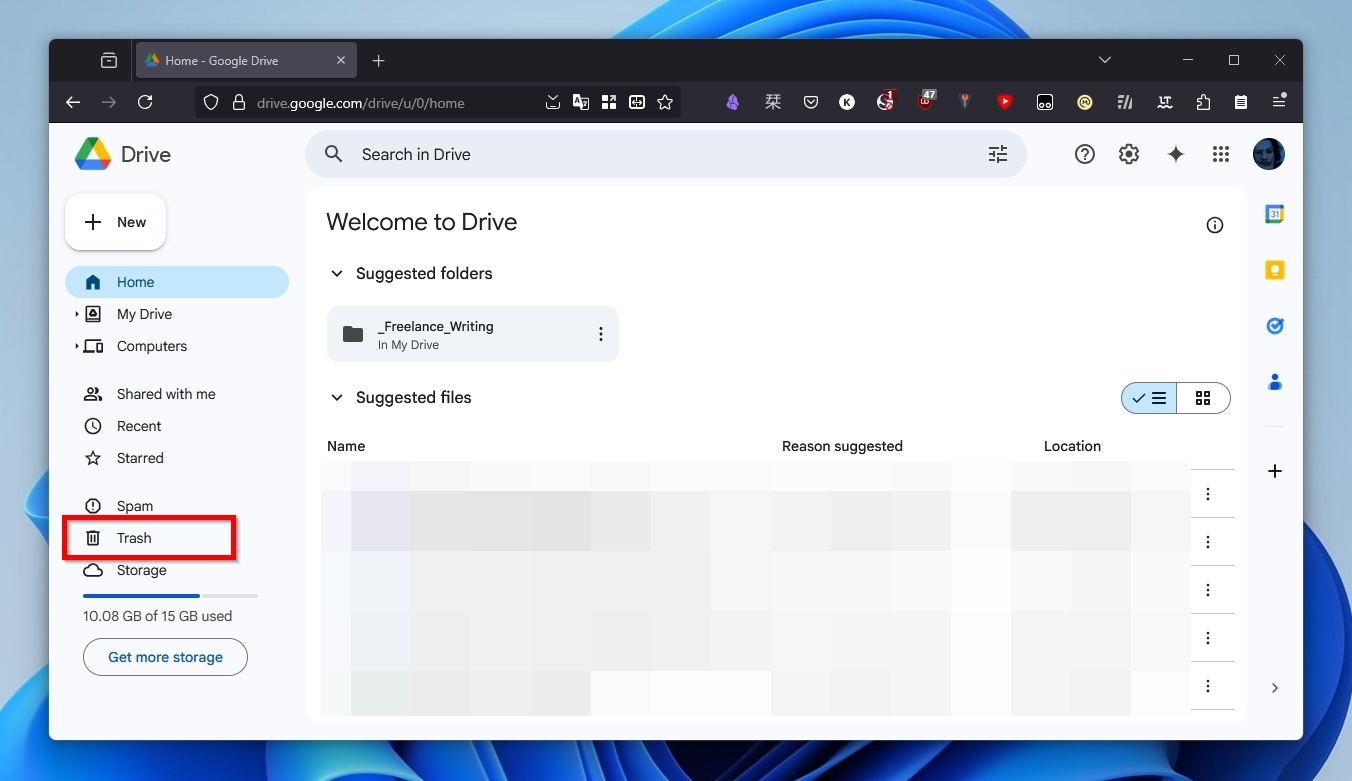Viewport: 1352px width, 781px height.
Task: Open the Google apps grid
Action: pyautogui.click(x=1220, y=154)
